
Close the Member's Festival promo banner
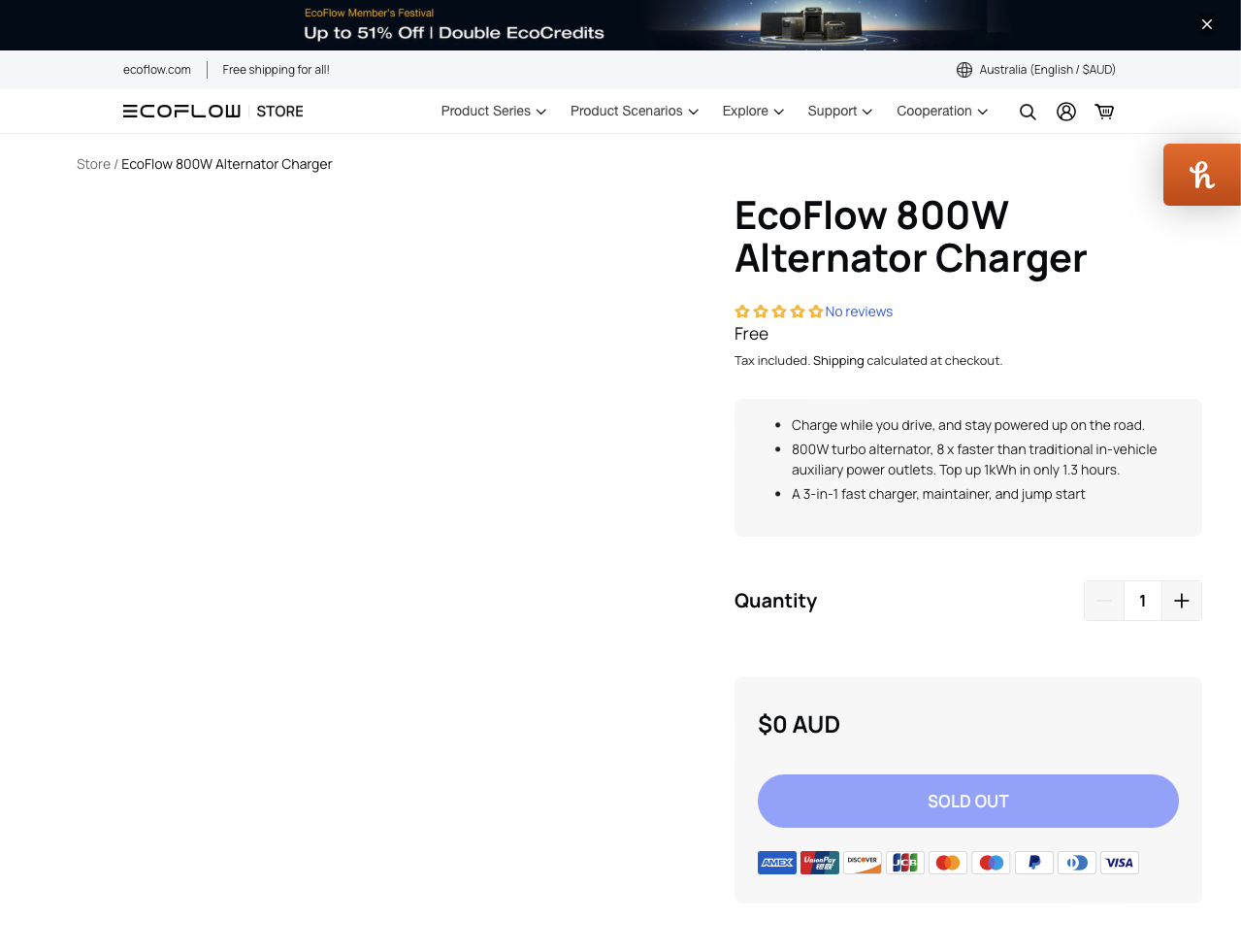coord(1207,24)
